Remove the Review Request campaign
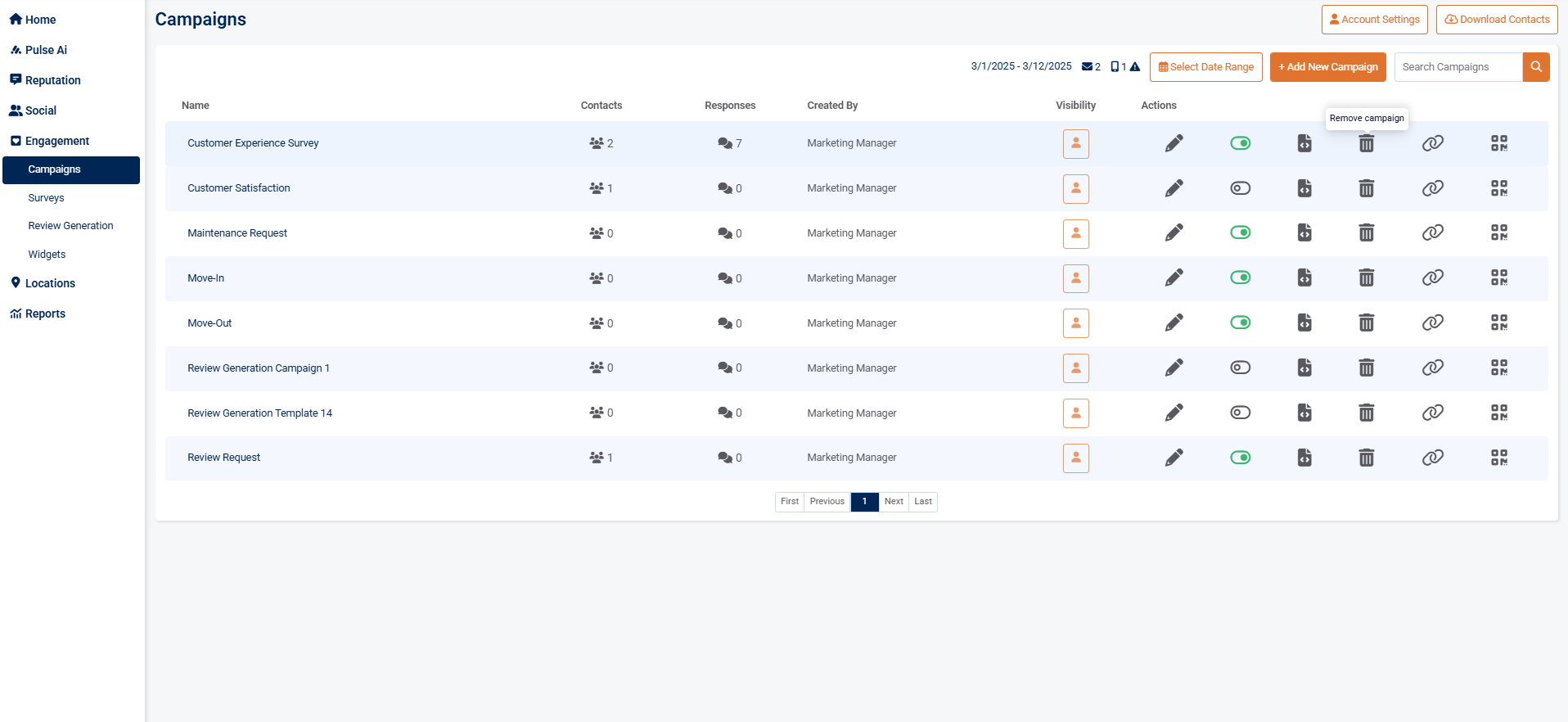Image resolution: width=1568 pixels, height=722 pixels. coord(1366,458)
